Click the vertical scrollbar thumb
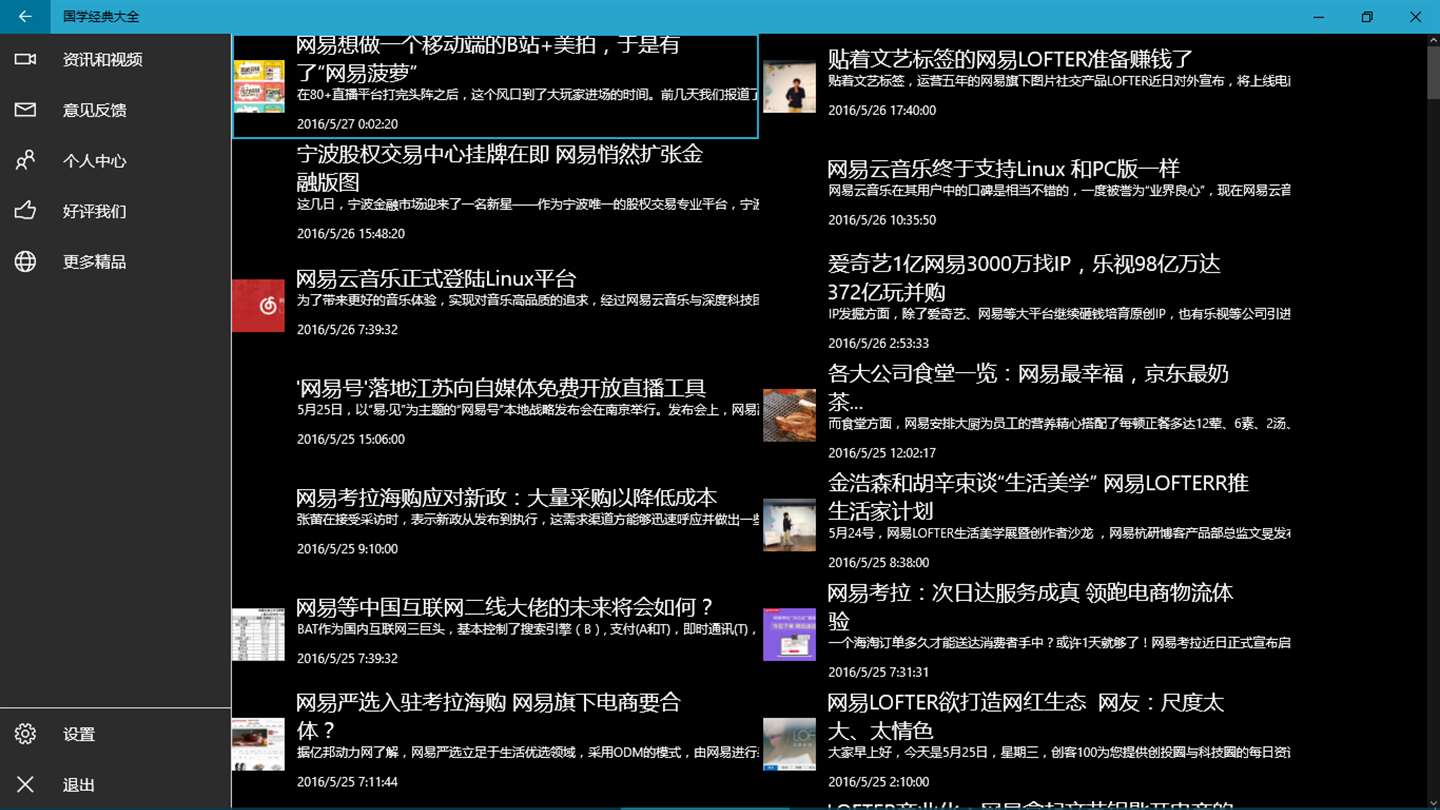 coord(1432,72)
